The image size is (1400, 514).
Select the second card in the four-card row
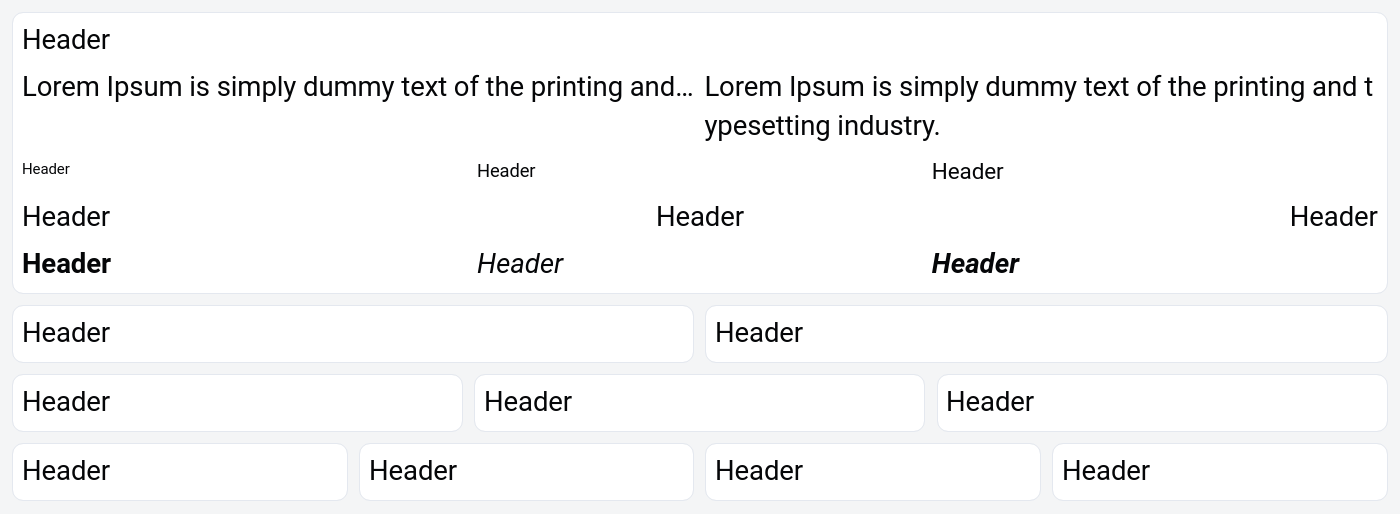526,472
